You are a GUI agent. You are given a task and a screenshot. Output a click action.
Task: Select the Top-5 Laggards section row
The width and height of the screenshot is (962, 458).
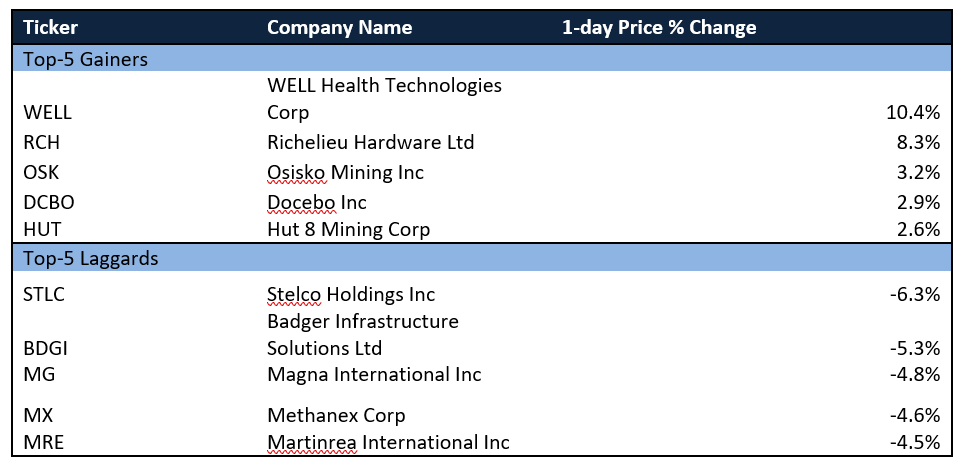point(481,258)
